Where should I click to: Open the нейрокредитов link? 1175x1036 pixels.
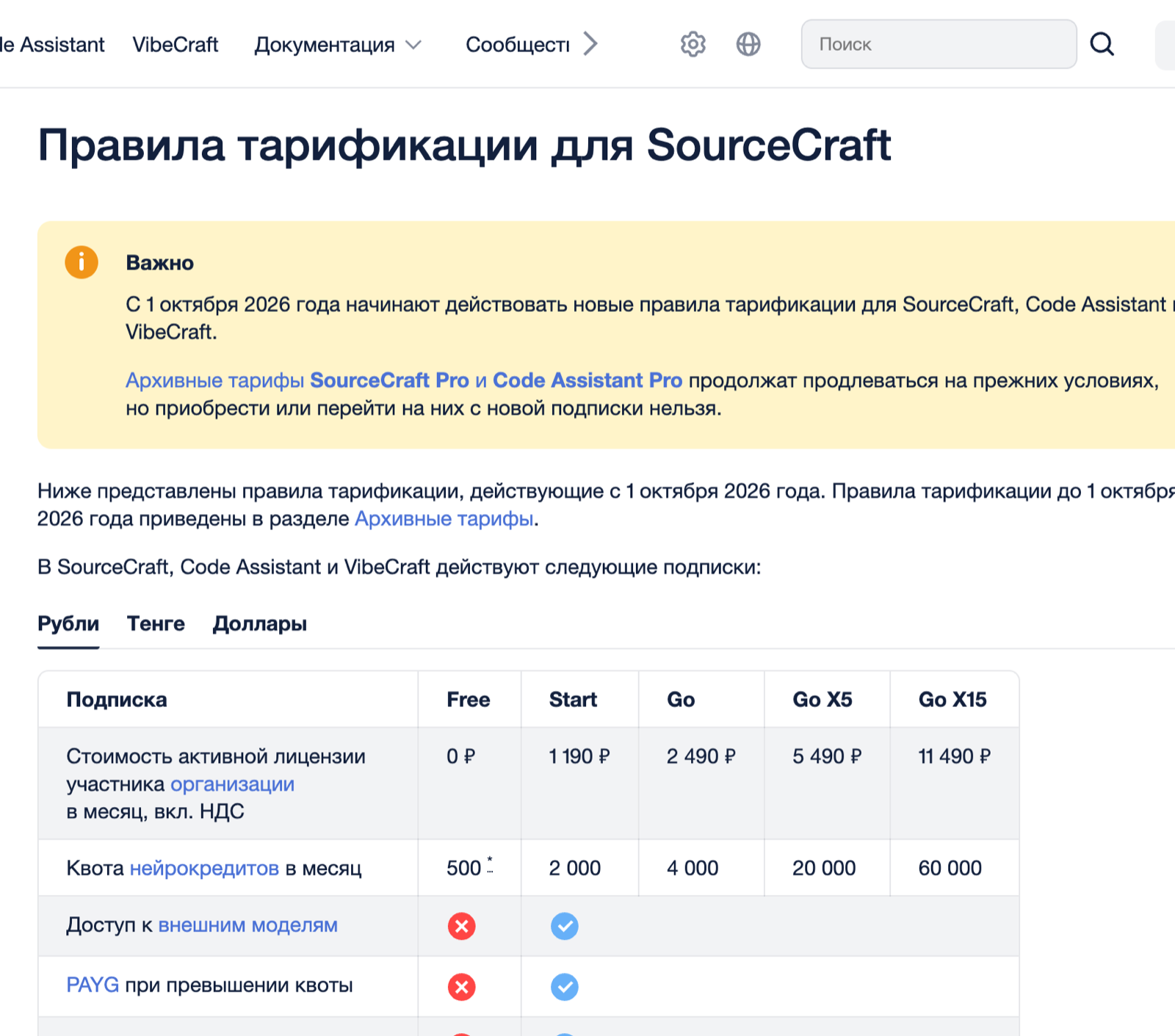click(204, 868)
